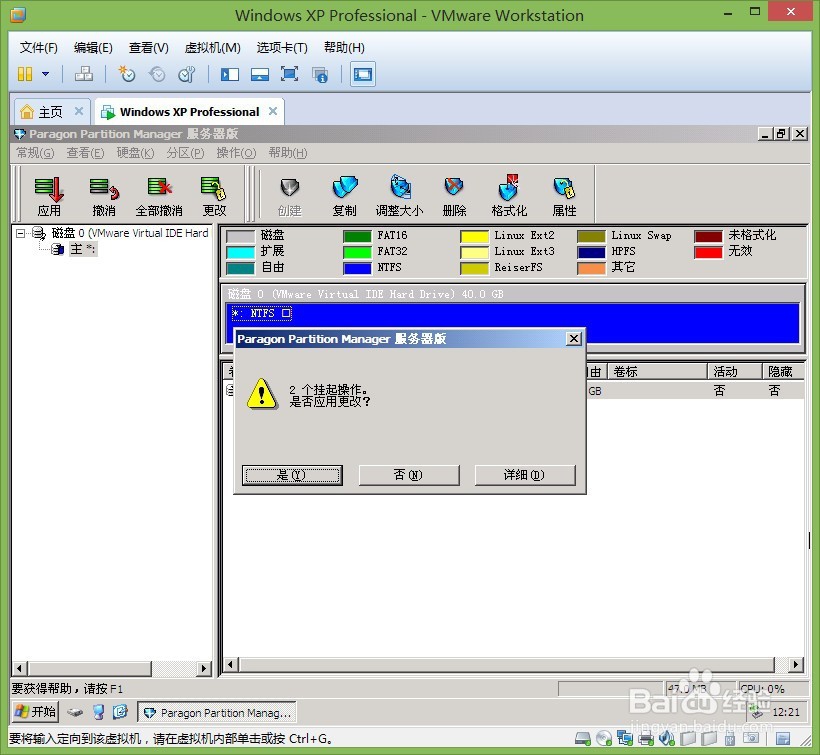Open Paragon 操作(O) menu
The height and width of the screenshot is (755, 820).
(x=236, y=153)
